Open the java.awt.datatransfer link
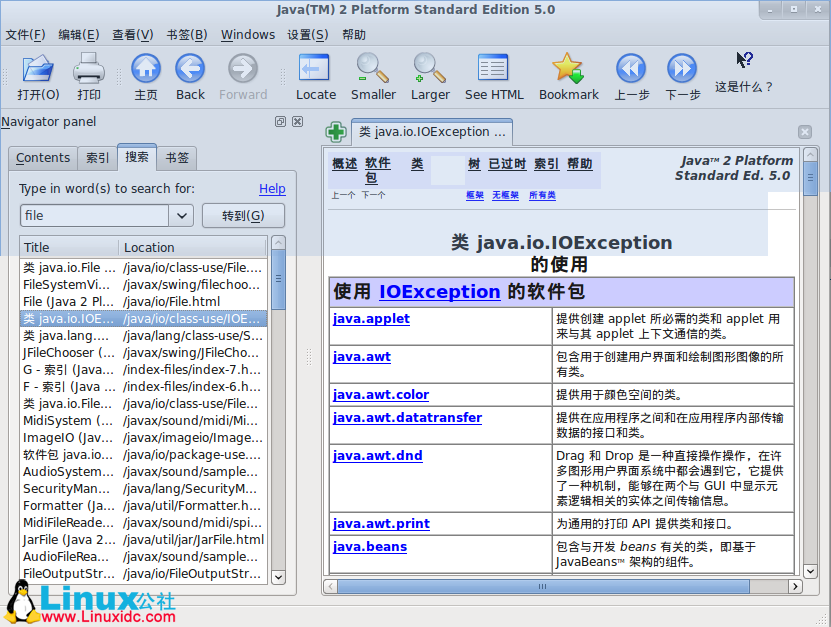Image resolution: width=831 pixels, height=627 pixels. point(407,418)
